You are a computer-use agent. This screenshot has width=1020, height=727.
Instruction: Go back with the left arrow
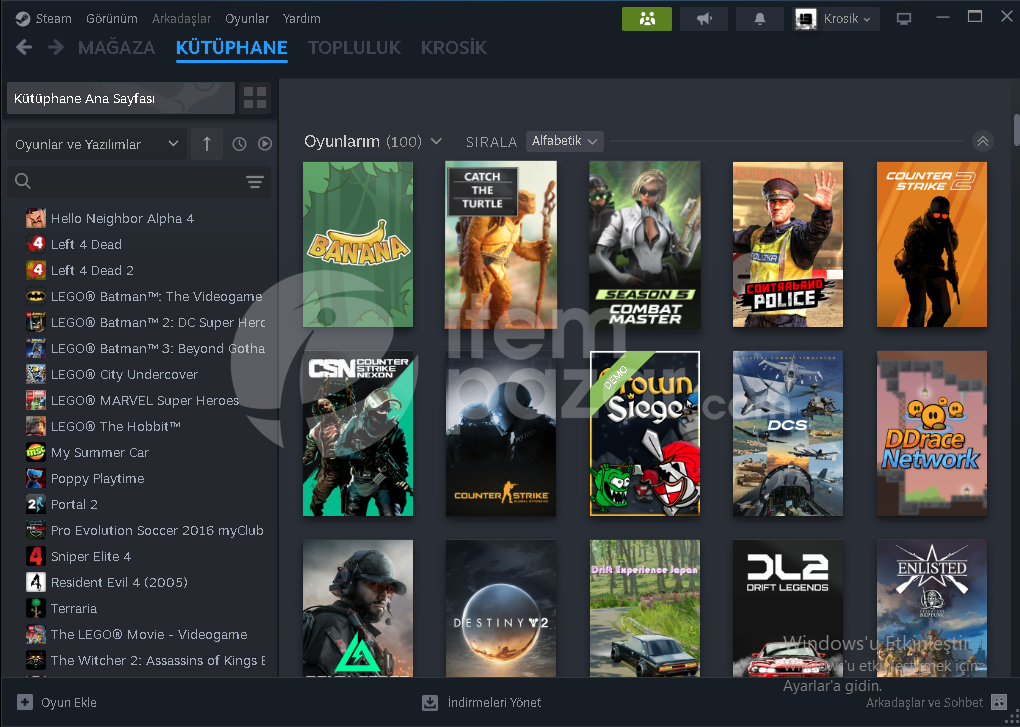[24, 47]
